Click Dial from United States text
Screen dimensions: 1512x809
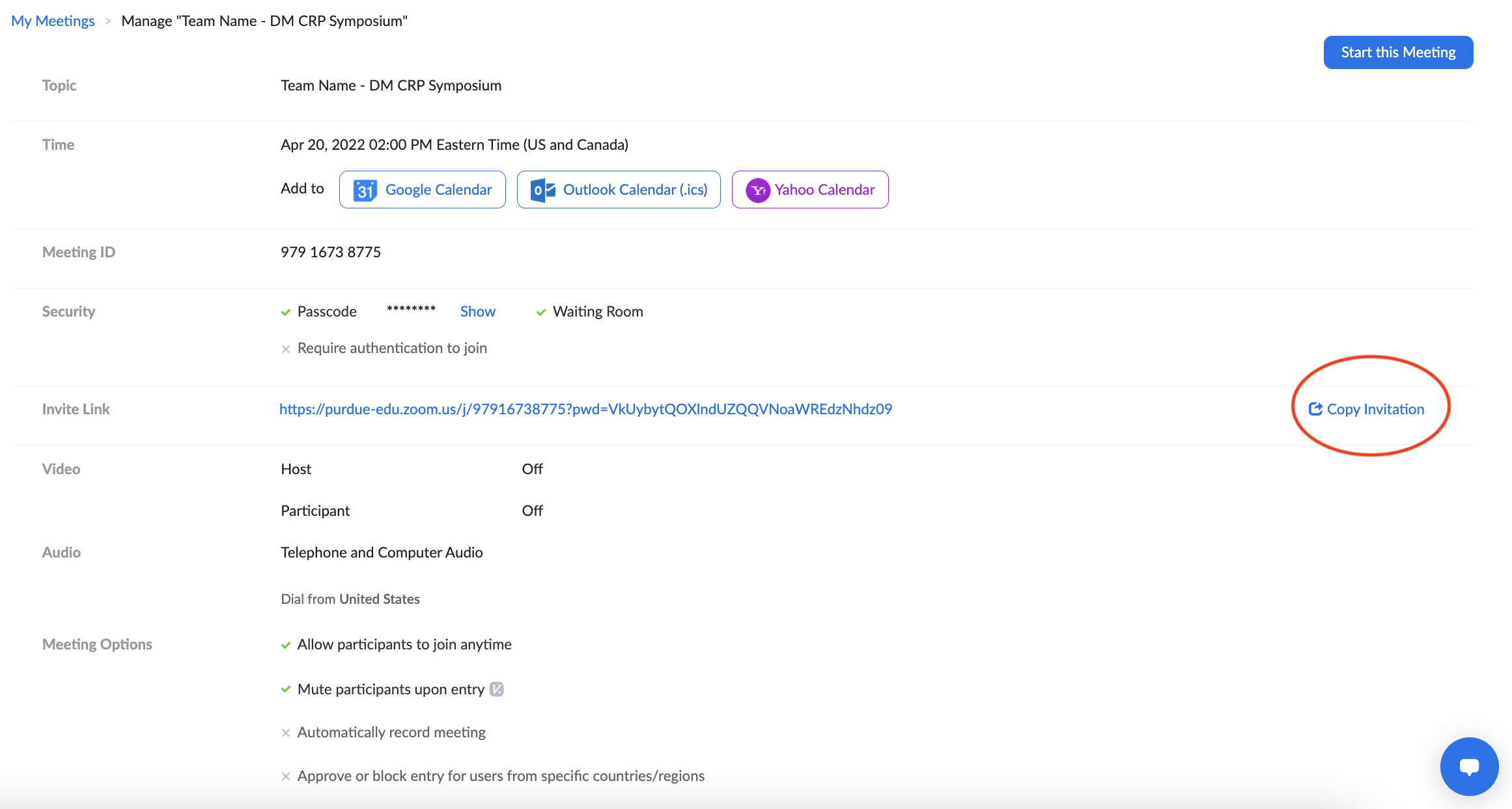point(350,599)
